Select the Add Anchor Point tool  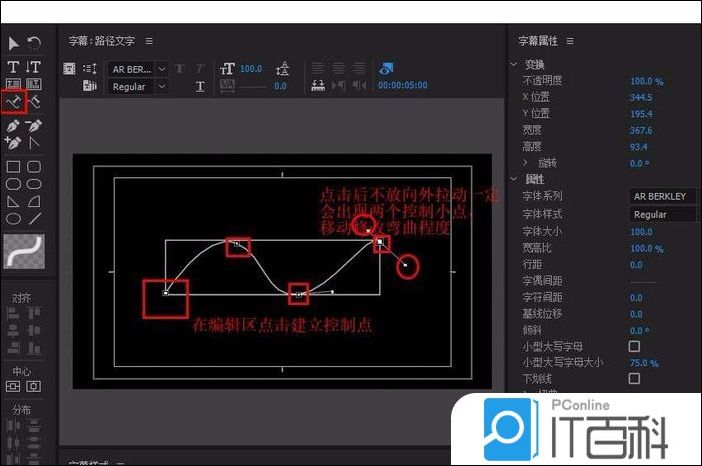(x=13, y=143)
